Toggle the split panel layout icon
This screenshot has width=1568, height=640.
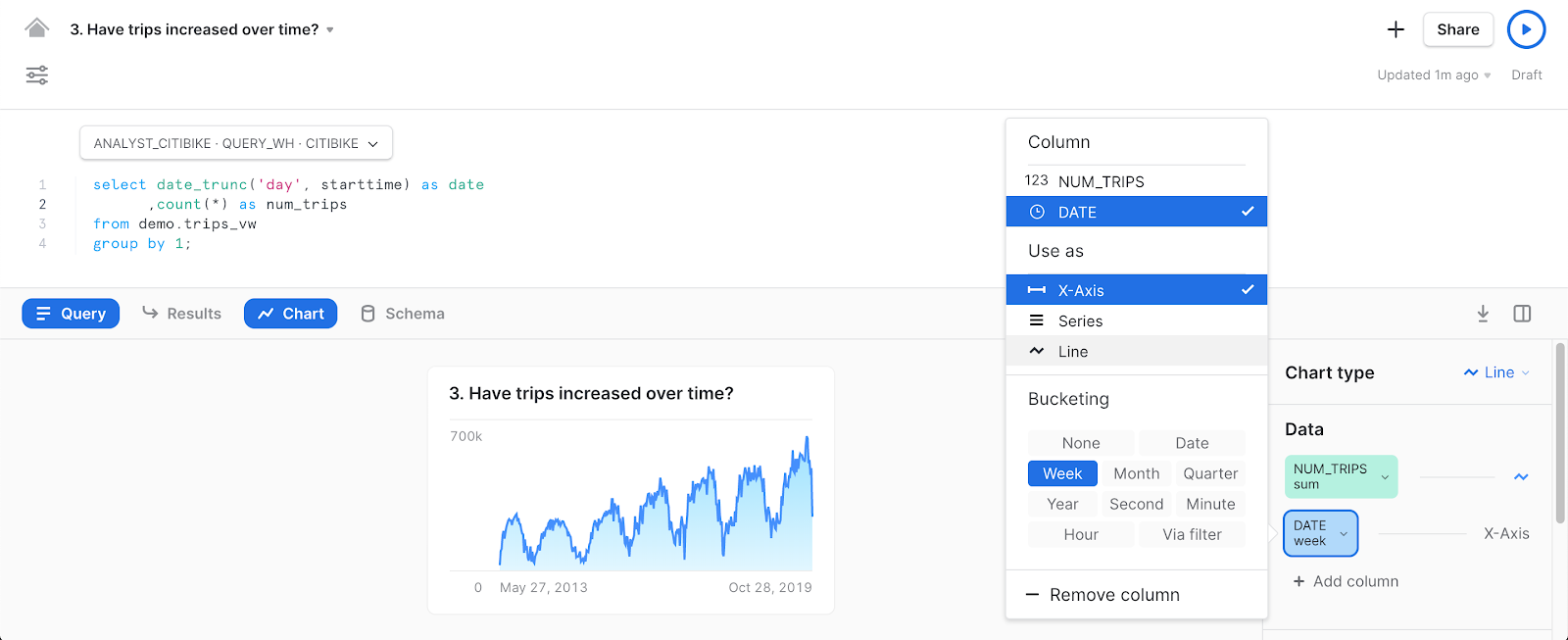click(x=1522, y=314)
